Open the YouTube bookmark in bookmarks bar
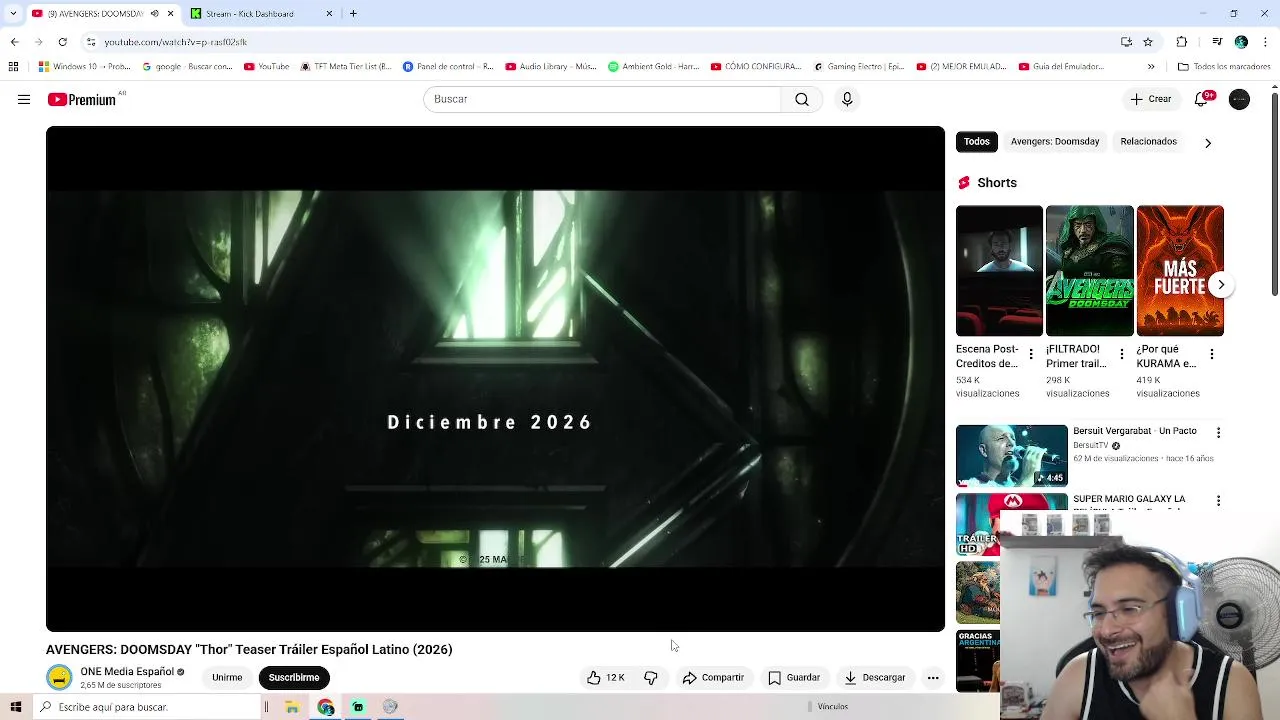 pos(266,67)
